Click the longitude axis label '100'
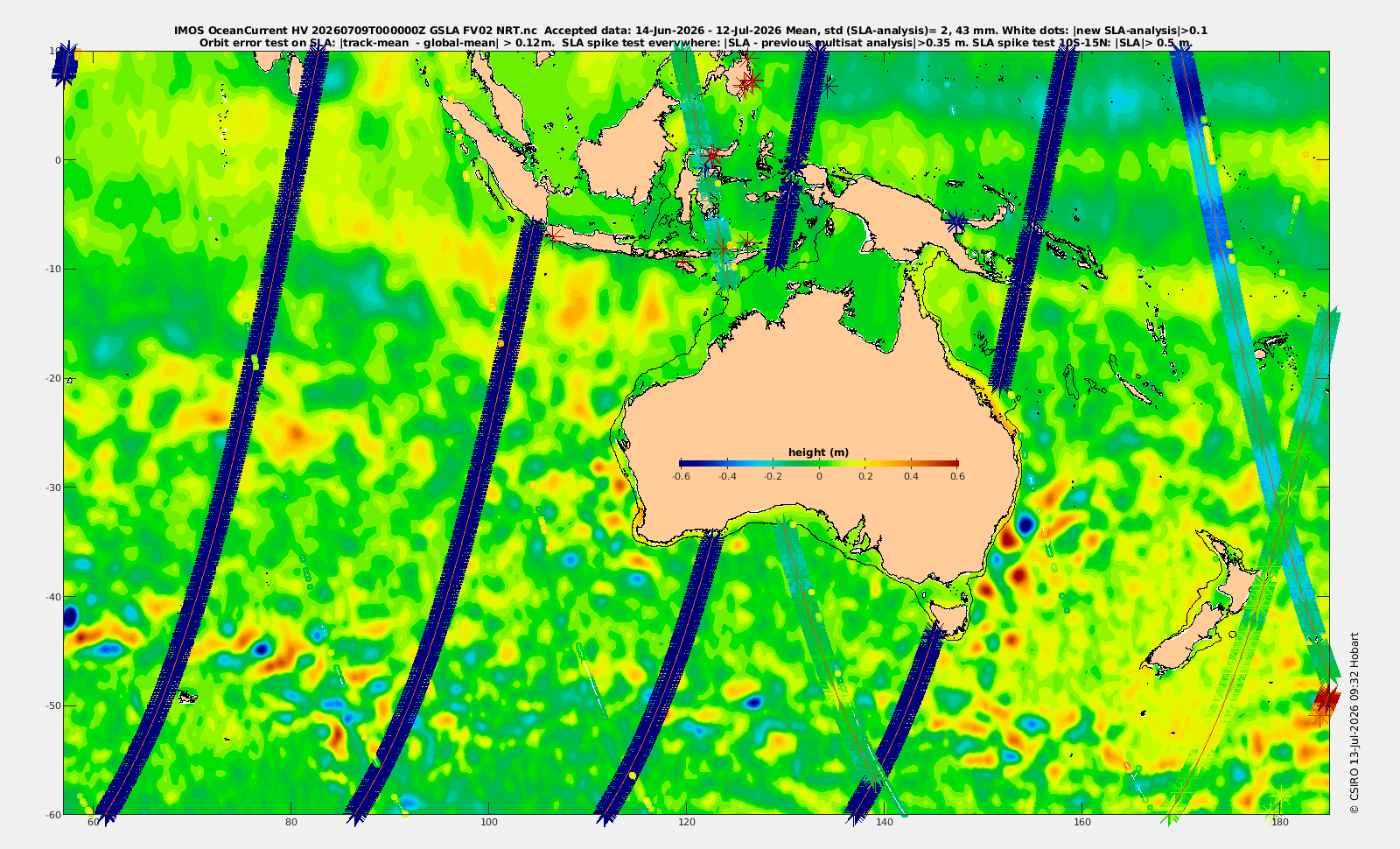The height and width of the screenshot is (849, 1400). (x=489, y=823)
